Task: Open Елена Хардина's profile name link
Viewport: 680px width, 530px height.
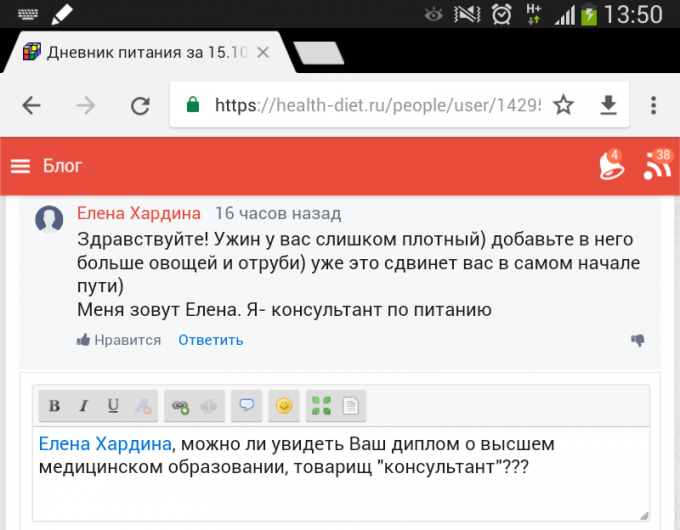Action: click(x=139, y=213)
